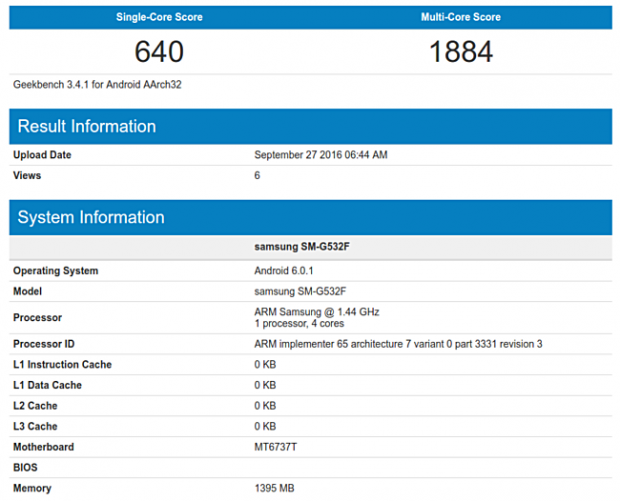620x501 pixels.
Task: Click the Operating System label
Action: coord(55,271)
